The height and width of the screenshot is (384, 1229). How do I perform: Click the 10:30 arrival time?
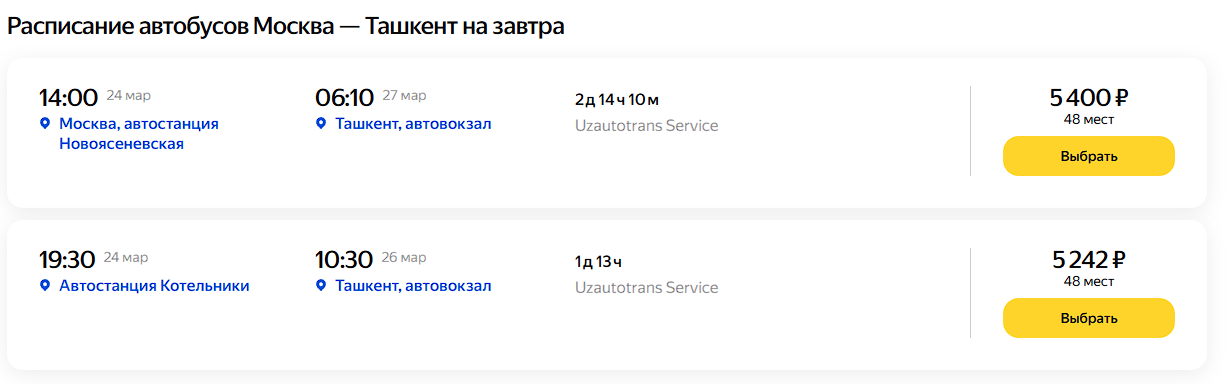pos(344,260)
